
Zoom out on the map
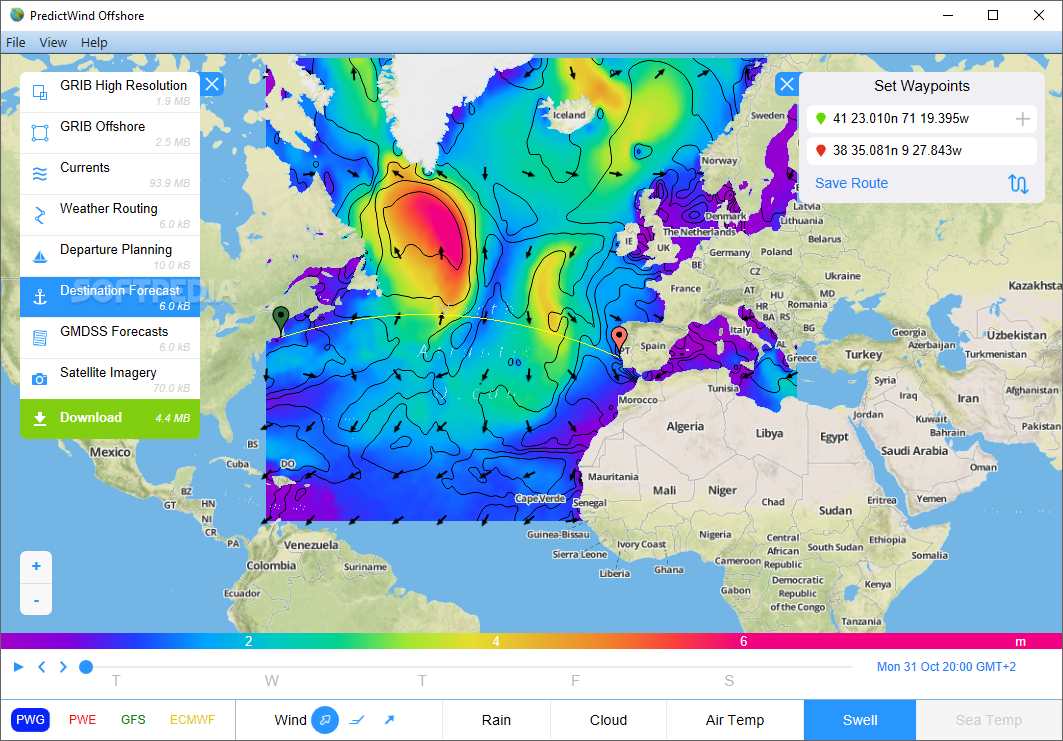(36, 599)
